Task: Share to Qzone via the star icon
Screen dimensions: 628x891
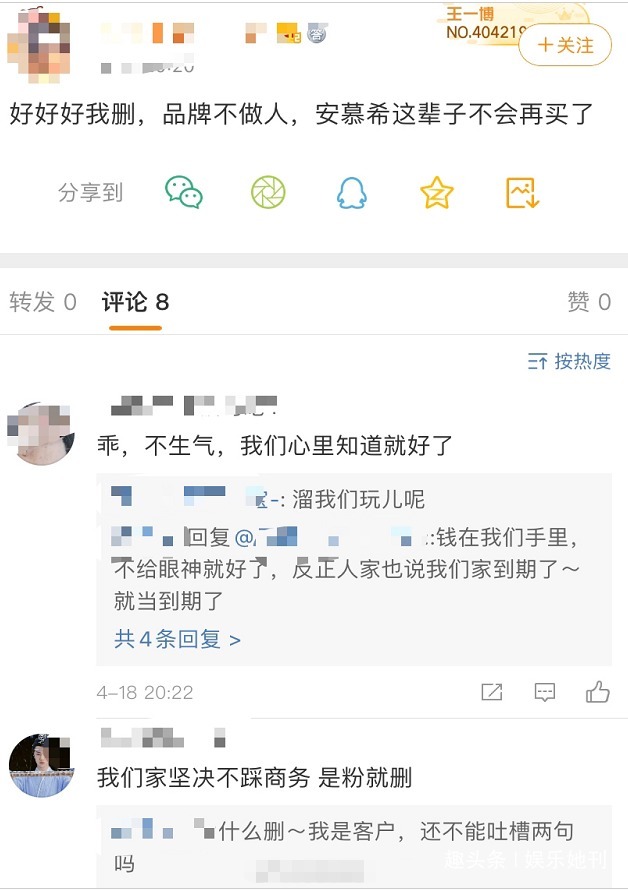Action: coord(434,193)
